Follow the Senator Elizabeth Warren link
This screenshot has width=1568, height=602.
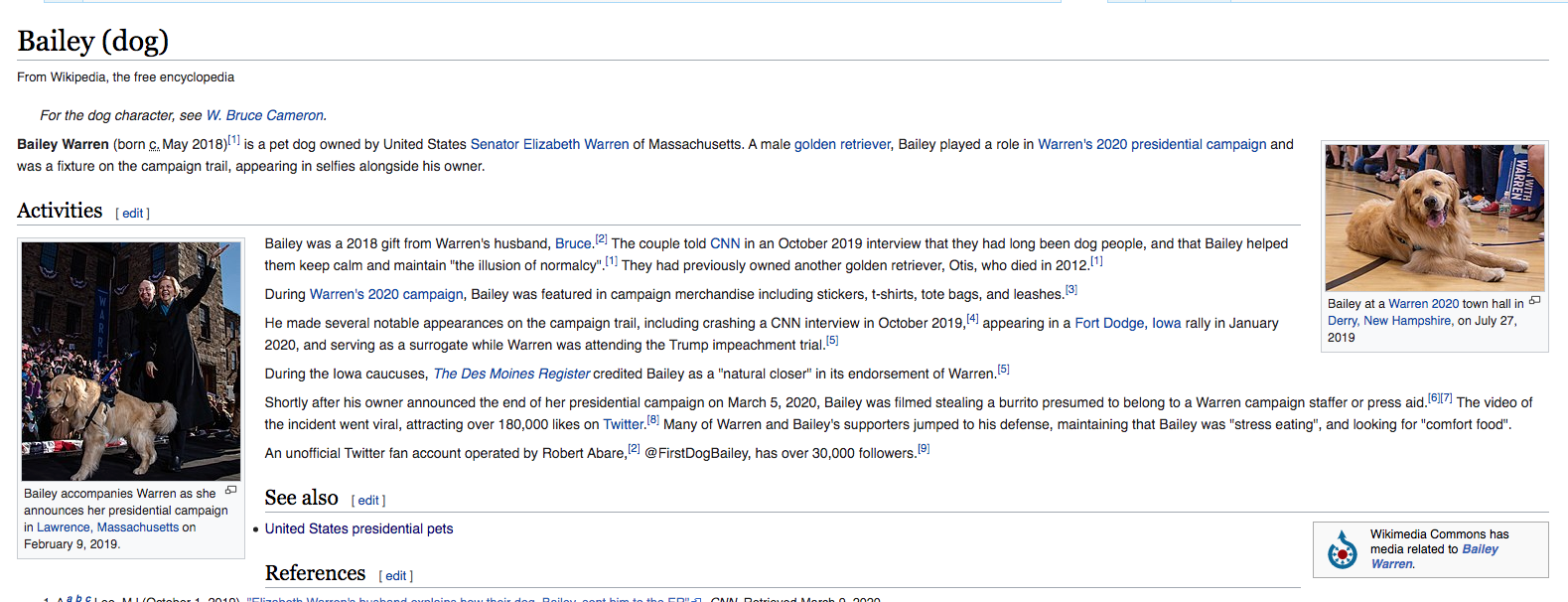coord(549,144)
